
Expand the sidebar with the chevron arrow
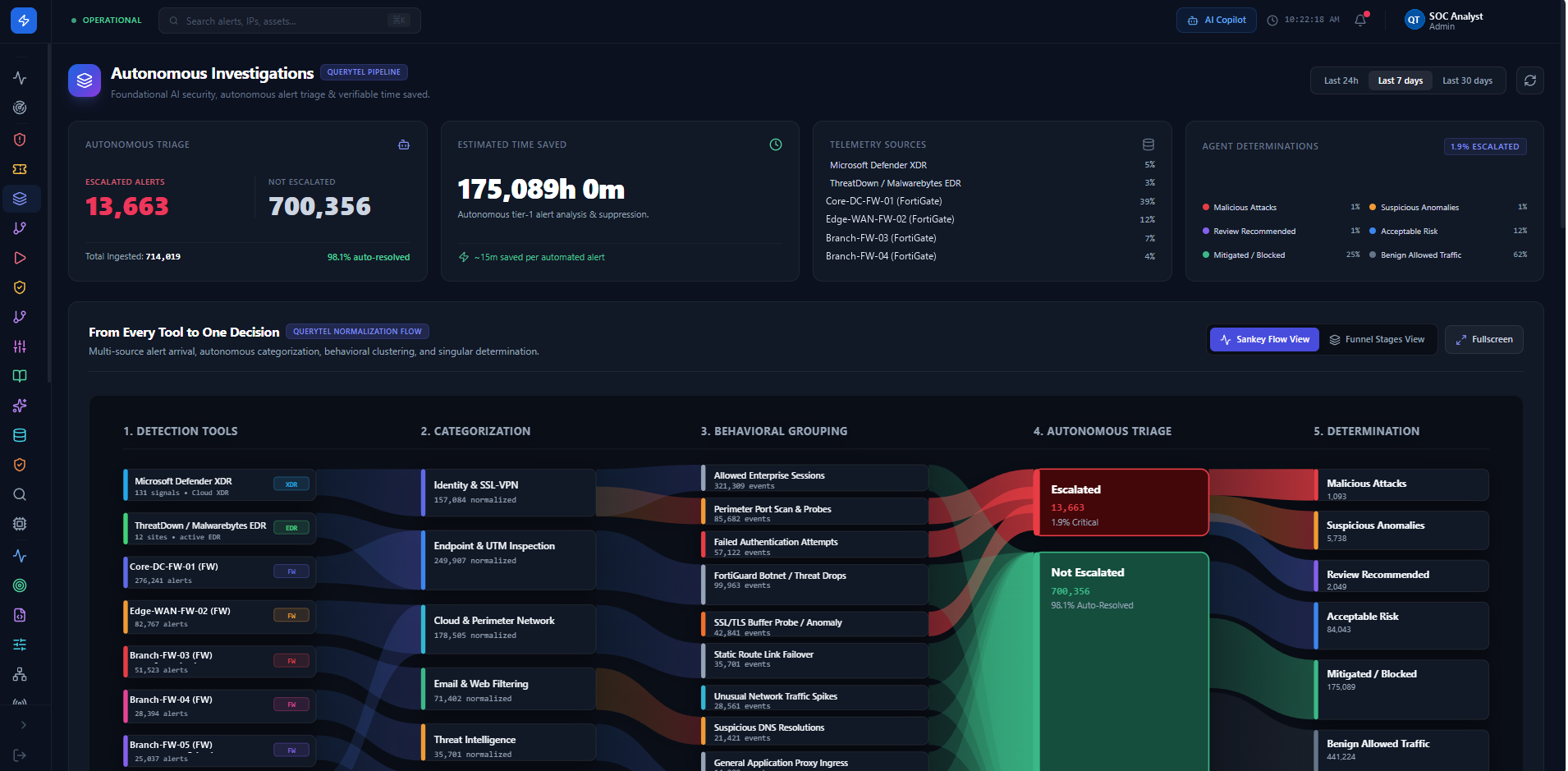tap(24, 725)
